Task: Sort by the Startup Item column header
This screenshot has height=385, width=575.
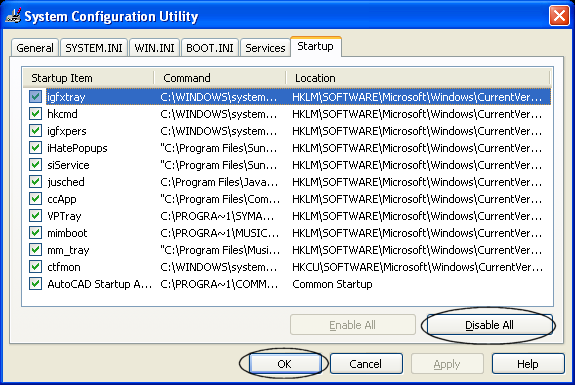Action: [88, 78]
